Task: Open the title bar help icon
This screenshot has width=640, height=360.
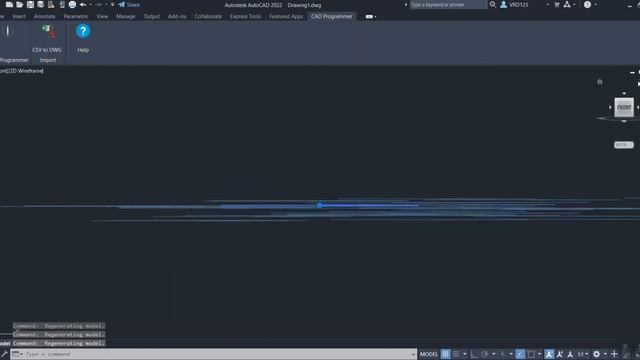Action: [587, 4]
